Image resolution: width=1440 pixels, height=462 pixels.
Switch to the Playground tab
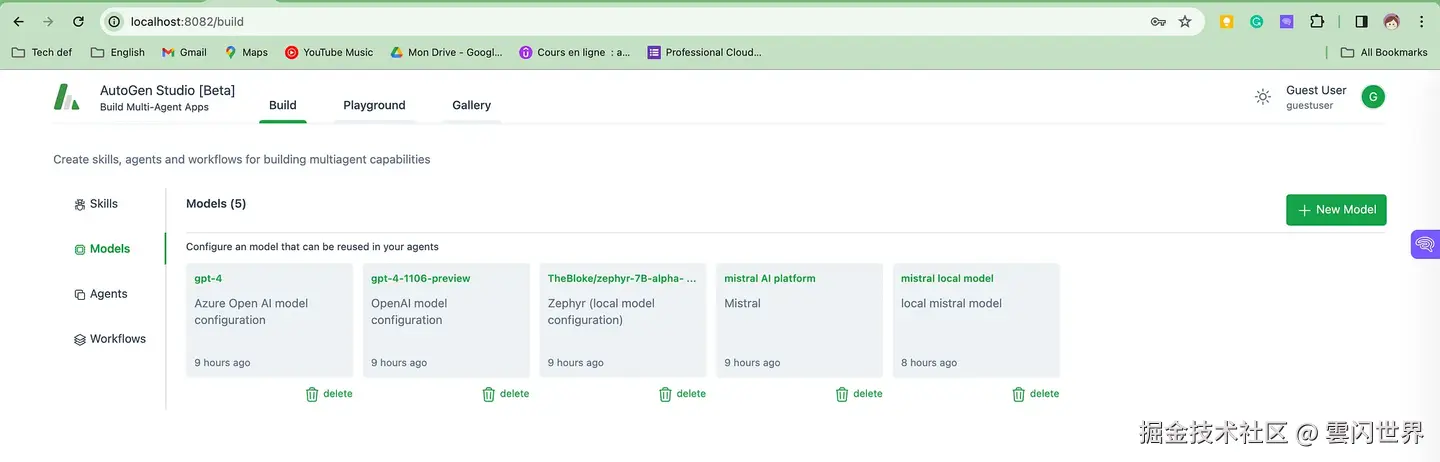pos(374,105)
